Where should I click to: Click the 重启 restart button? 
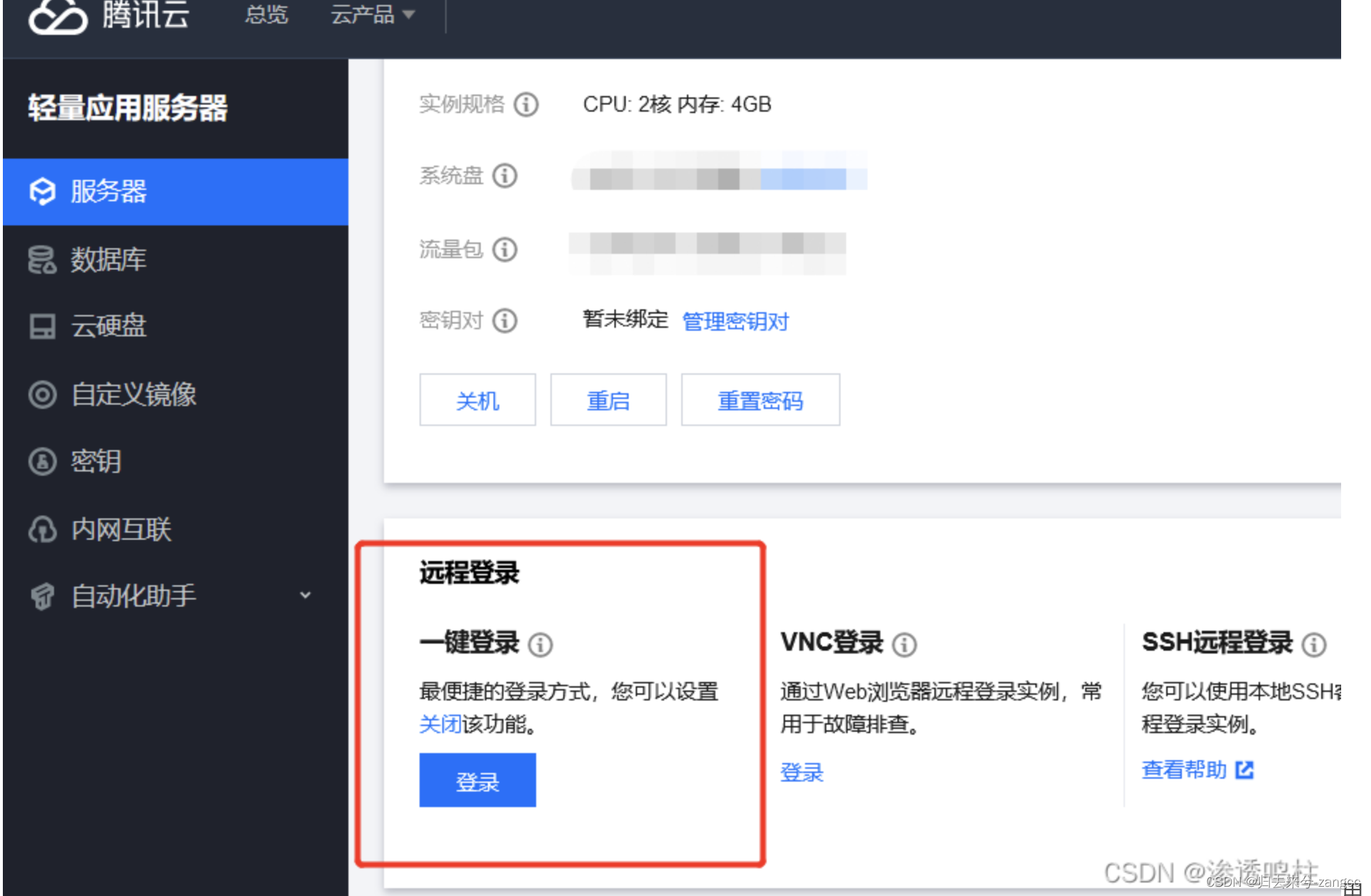point(608,400)
